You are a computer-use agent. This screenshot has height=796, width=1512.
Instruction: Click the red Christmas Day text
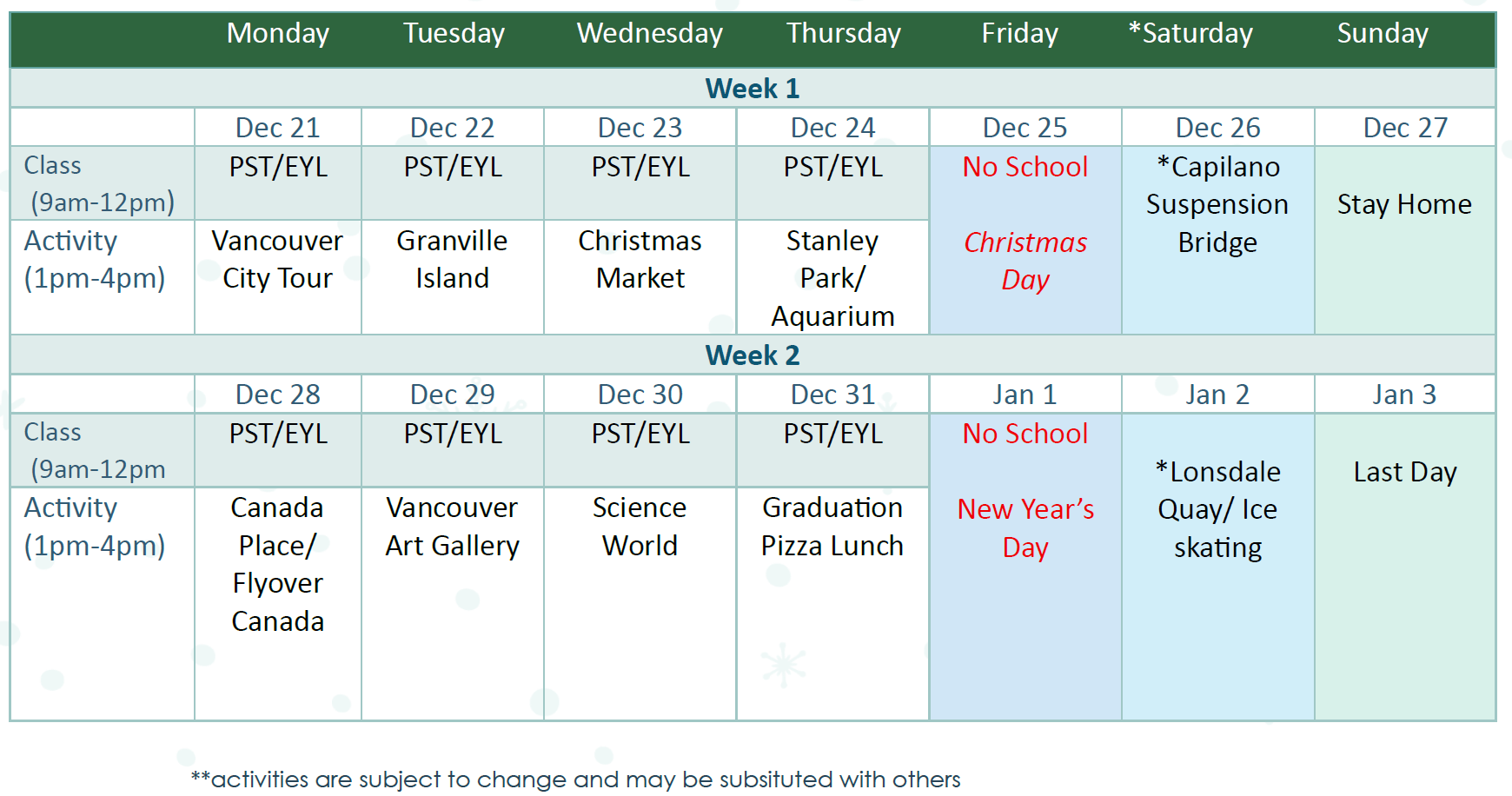1025,261
